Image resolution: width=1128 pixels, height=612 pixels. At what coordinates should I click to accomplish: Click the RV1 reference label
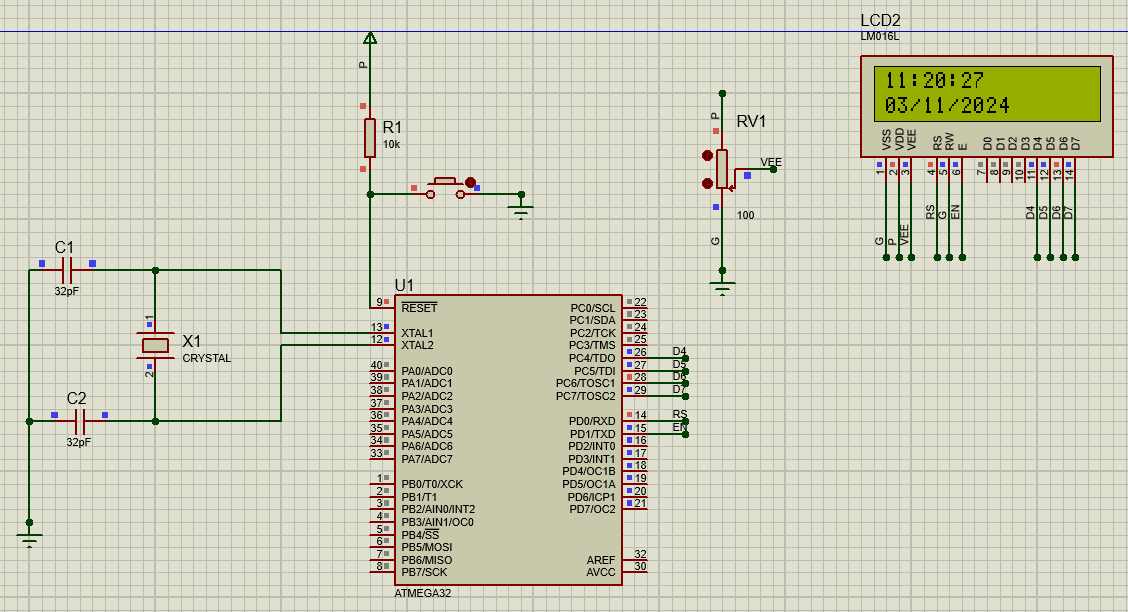751,122
